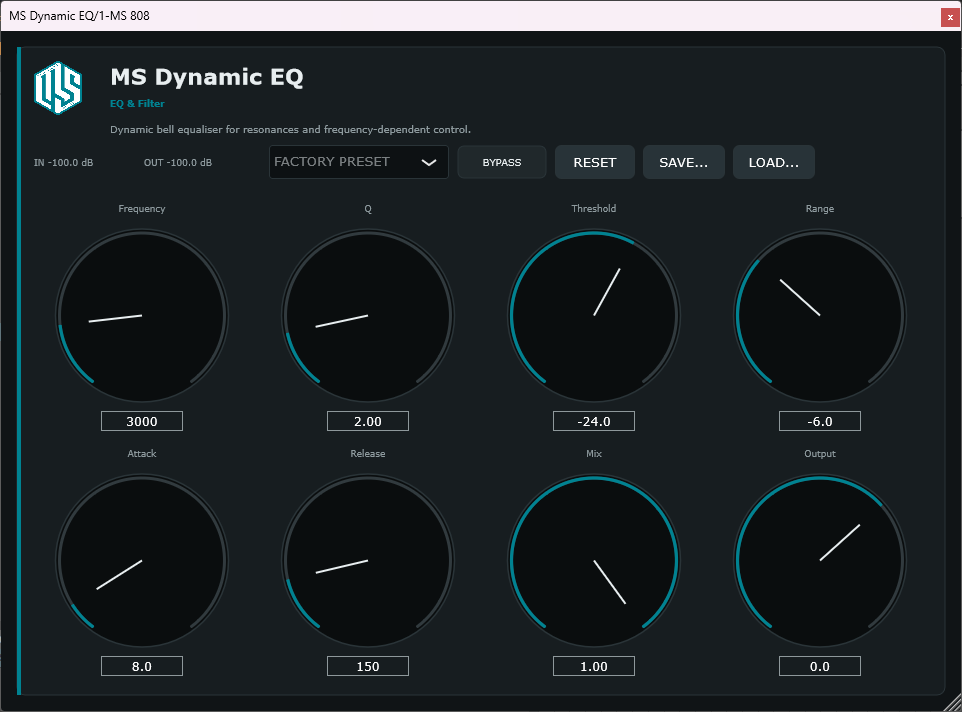Click the OUT -100.0 dB level readout
This screenshot has height=712, width=962.
[x=178, y=163]
